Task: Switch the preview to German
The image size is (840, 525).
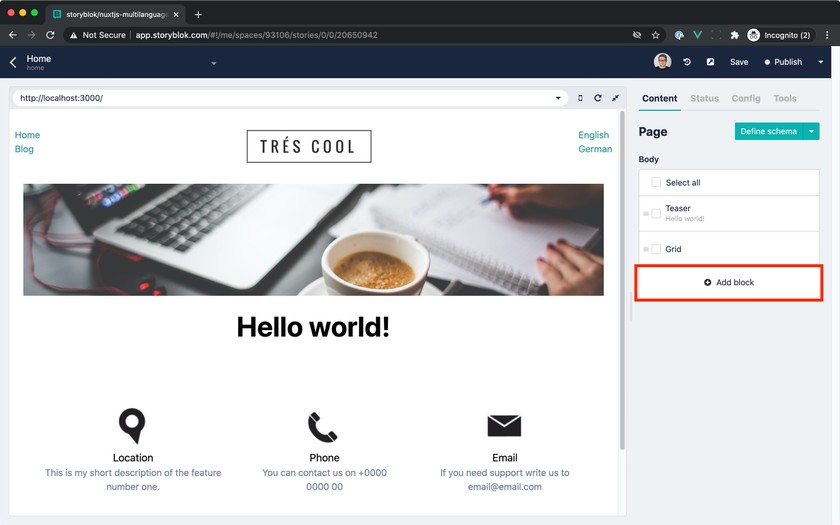Action: [x=595, y=149]
